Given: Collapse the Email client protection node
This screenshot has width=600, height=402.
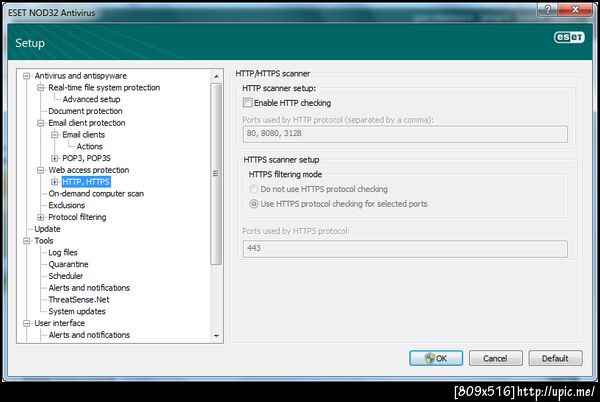Looking at the screenshot, I should click(x=41, y=123).
